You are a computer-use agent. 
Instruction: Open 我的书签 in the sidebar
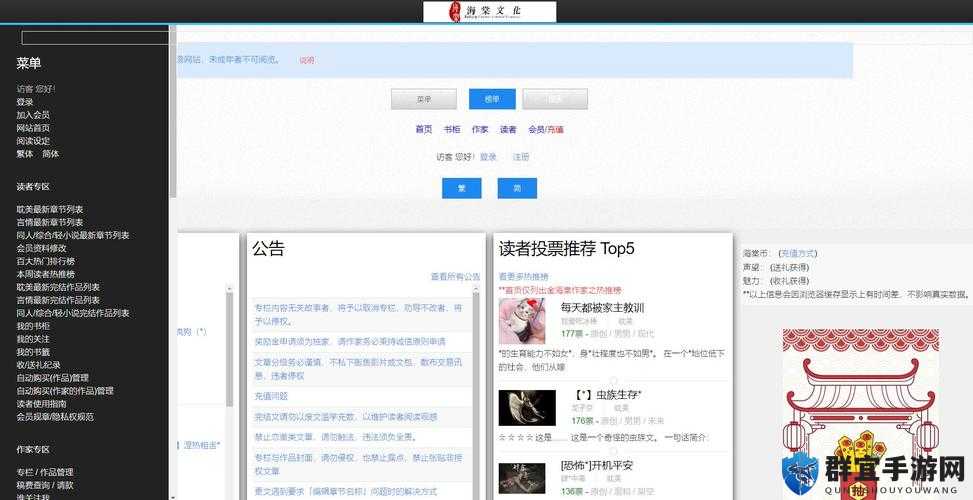(x=33, y=352)
